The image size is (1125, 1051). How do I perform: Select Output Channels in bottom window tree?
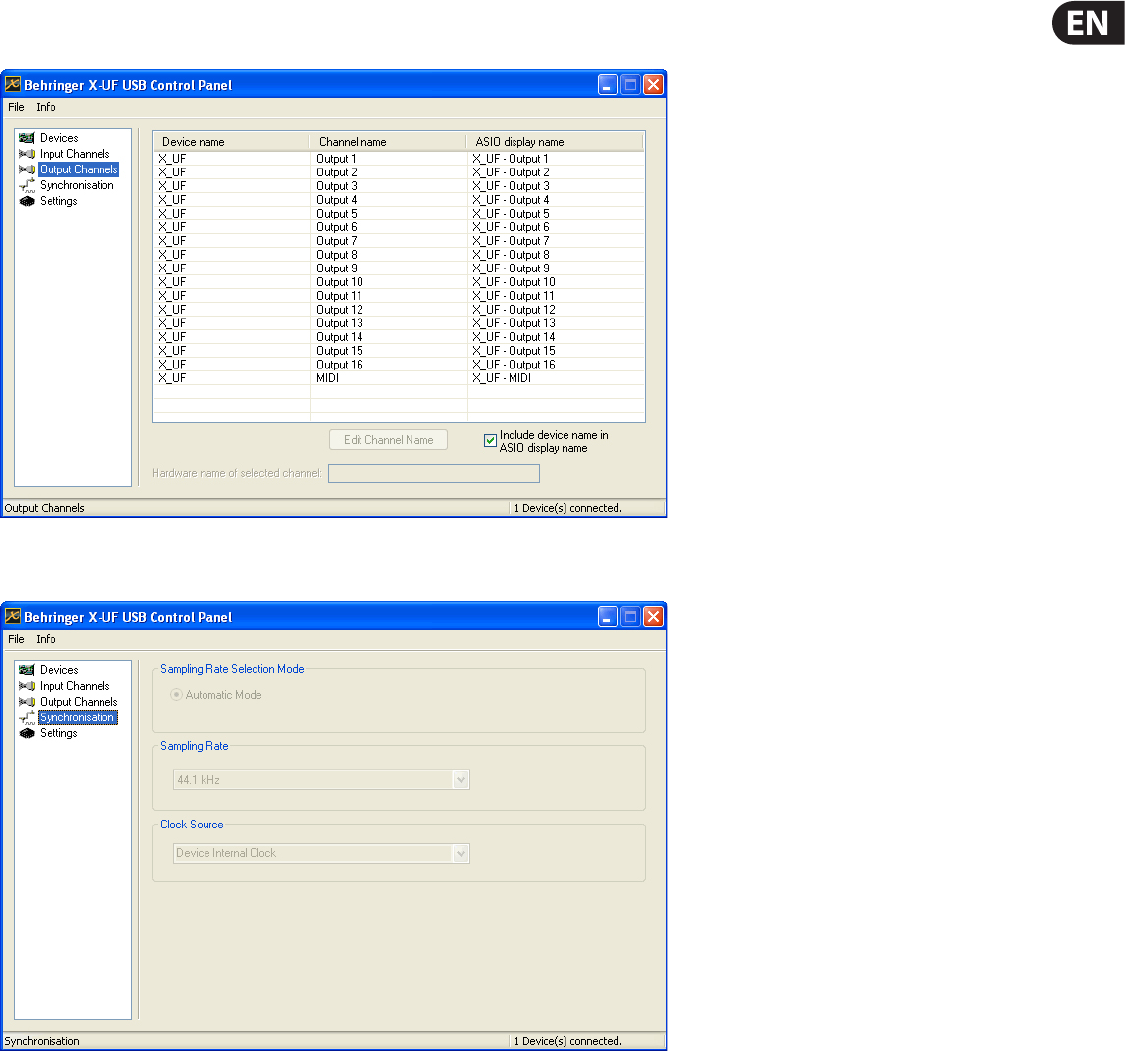click(x=78, y=702)
